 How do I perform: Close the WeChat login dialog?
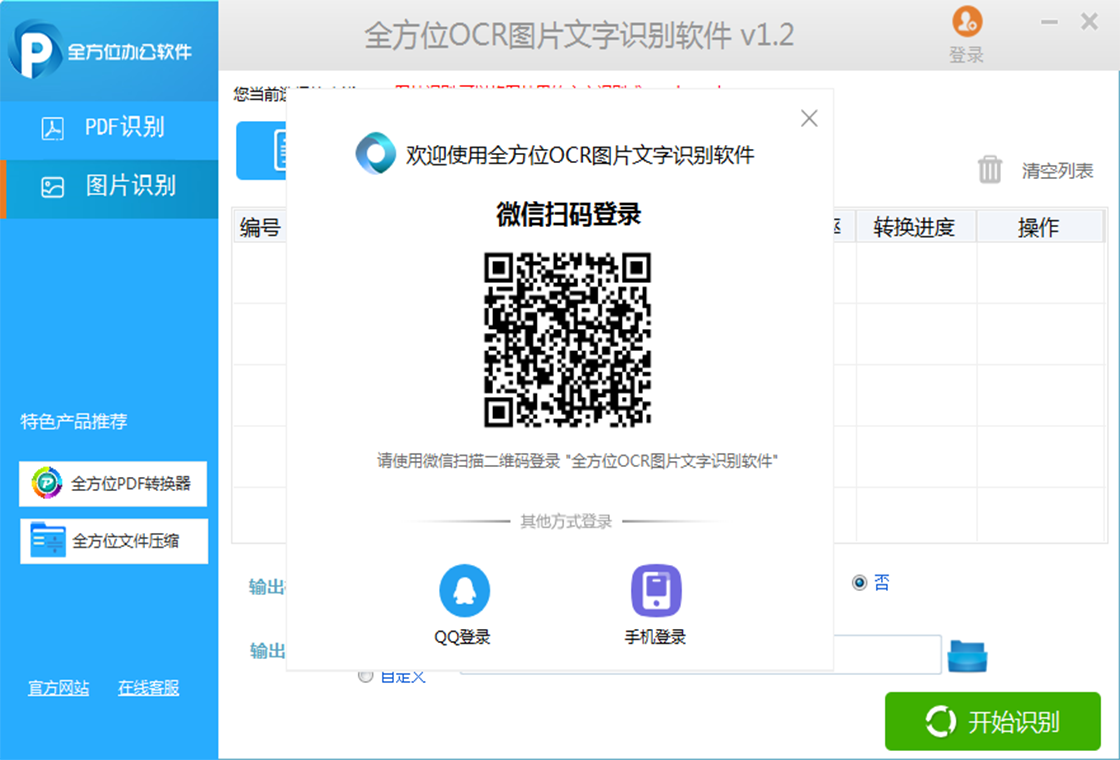coord(809,118)
